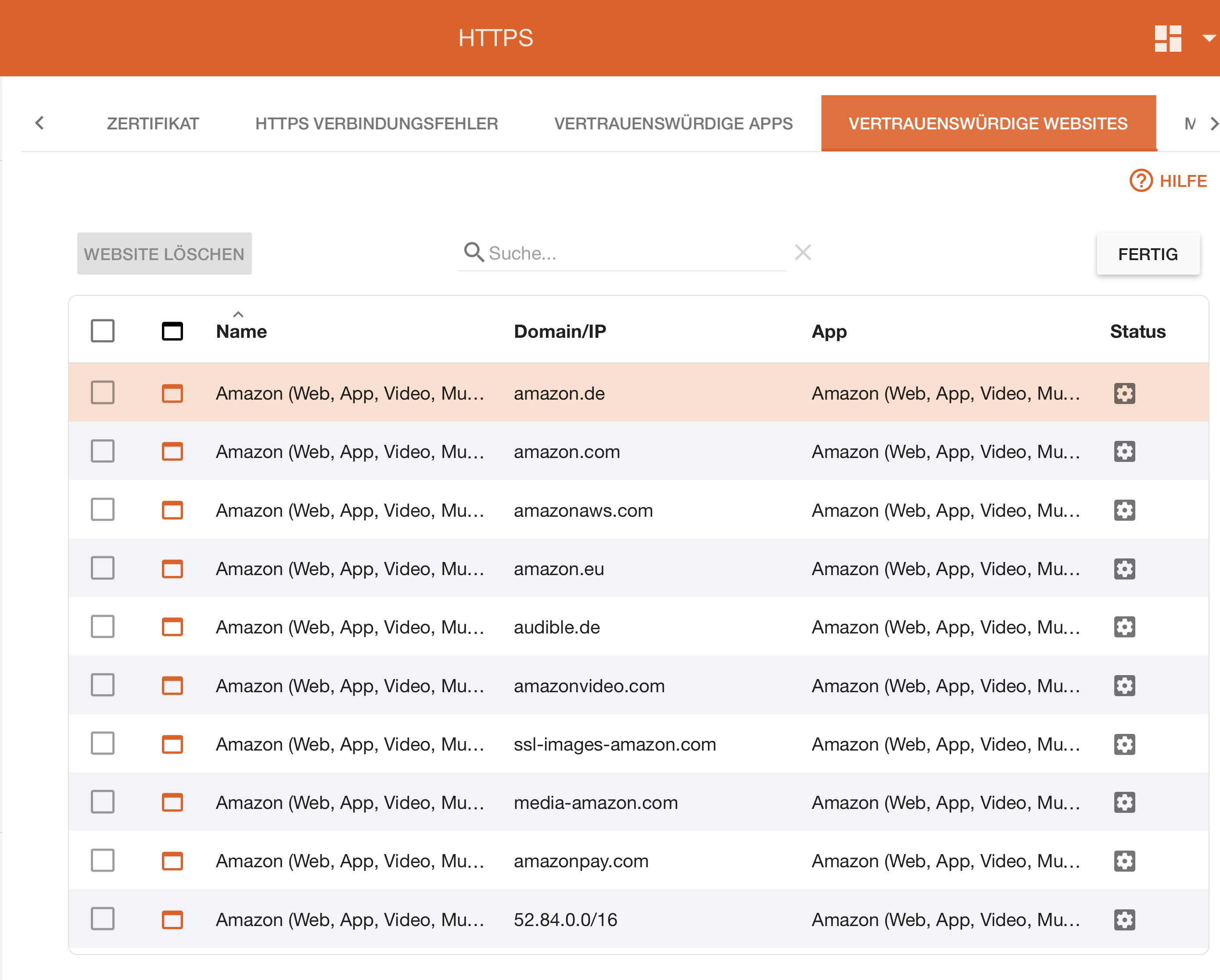Click the status gear icon for ssl-images-amazon.com
1220x980 pixels.
[1124, 744]
